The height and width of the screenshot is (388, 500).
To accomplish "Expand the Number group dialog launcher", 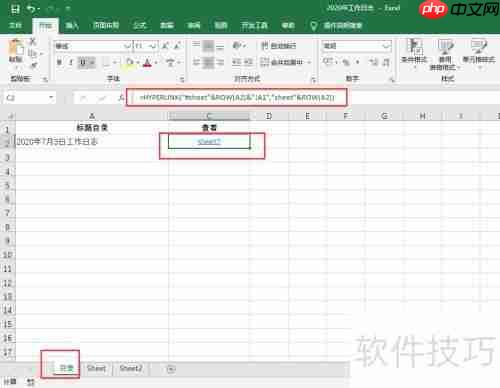I will (x=392, y=80).
